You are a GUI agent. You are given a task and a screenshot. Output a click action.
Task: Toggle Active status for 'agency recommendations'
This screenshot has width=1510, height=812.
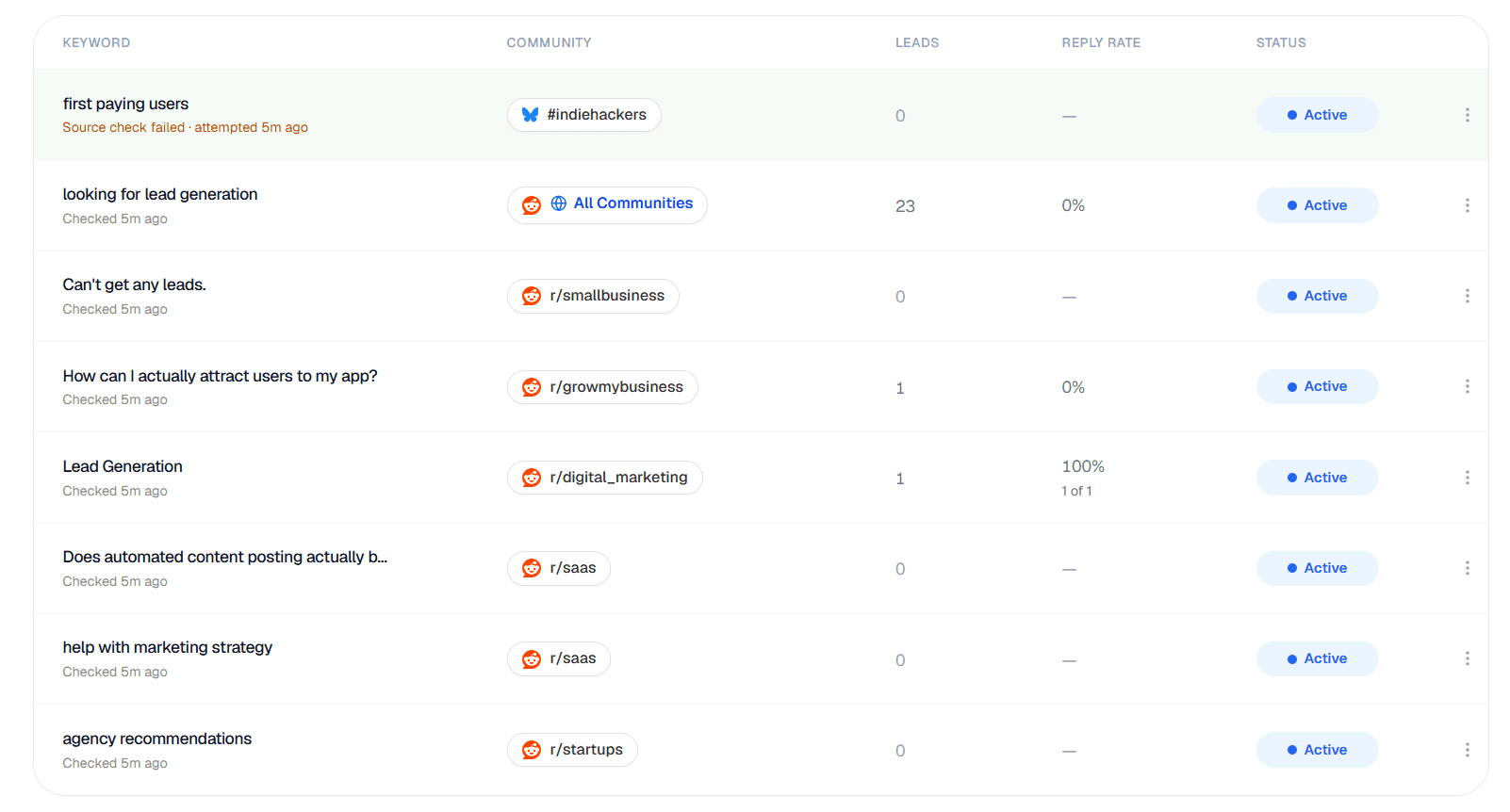(1317, 750)
